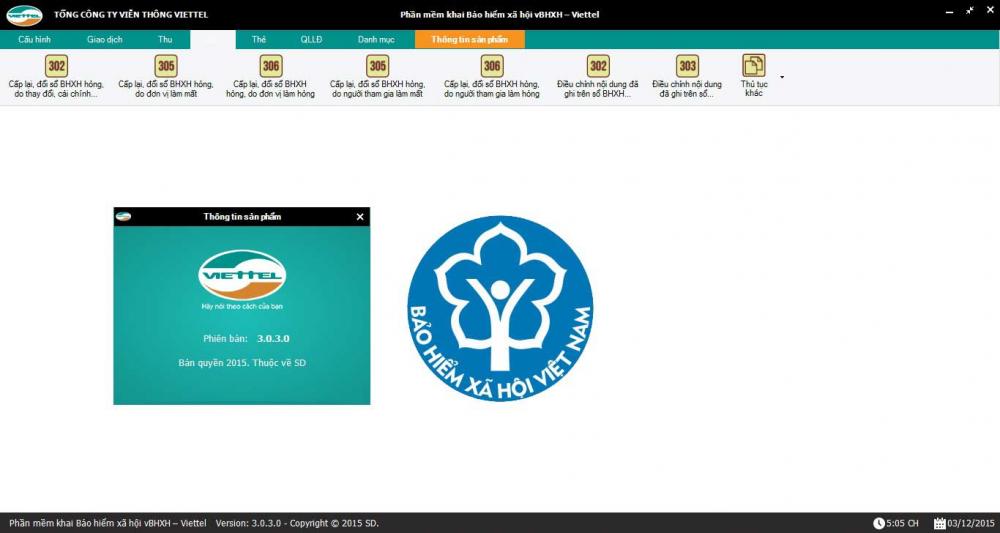Select the Thẻ tab
1000x533 pixels.
pyautogui.click(x=259, y=39)
